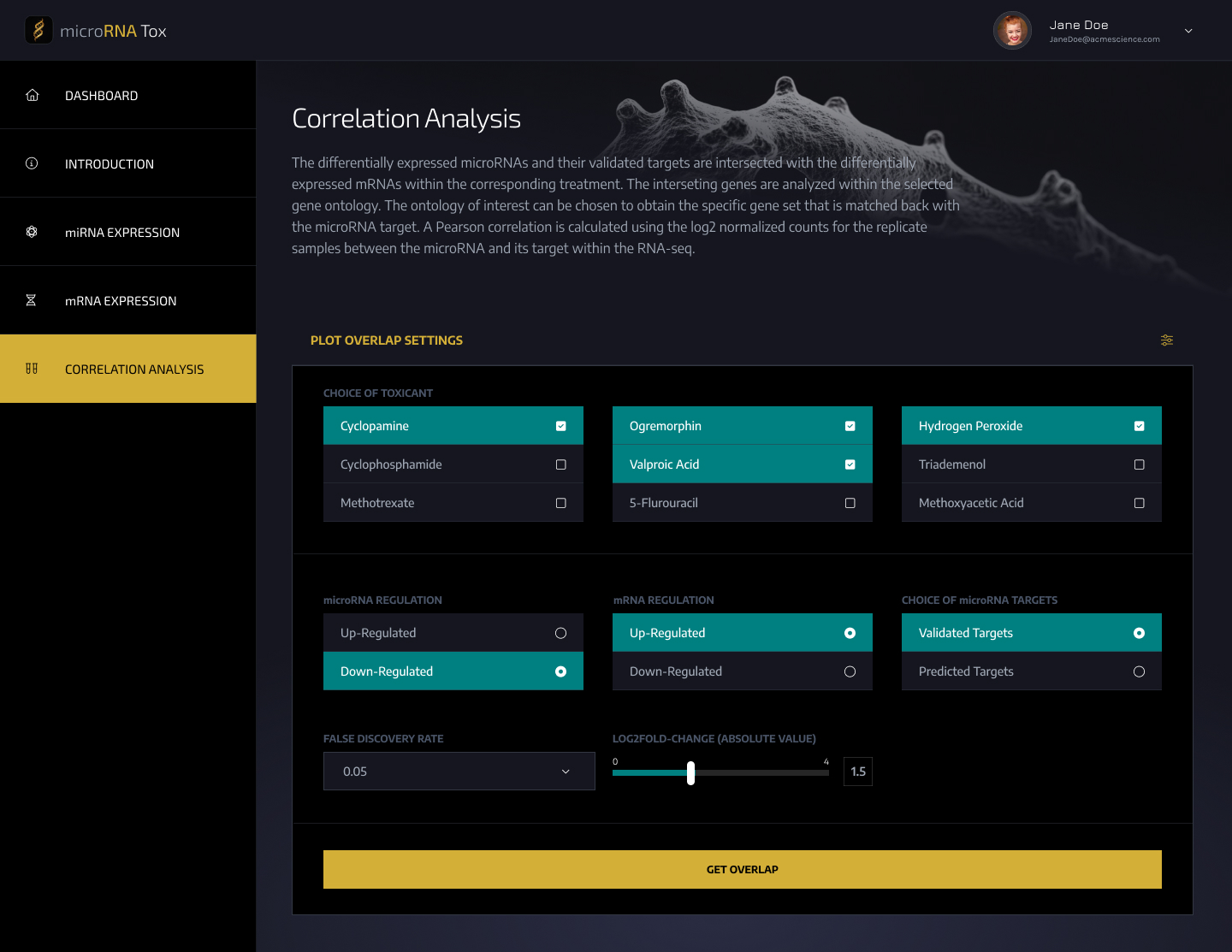1232x952 pixels.
Task: Click the microRNA Tox DNA logo icon
Action: point(38,31)
